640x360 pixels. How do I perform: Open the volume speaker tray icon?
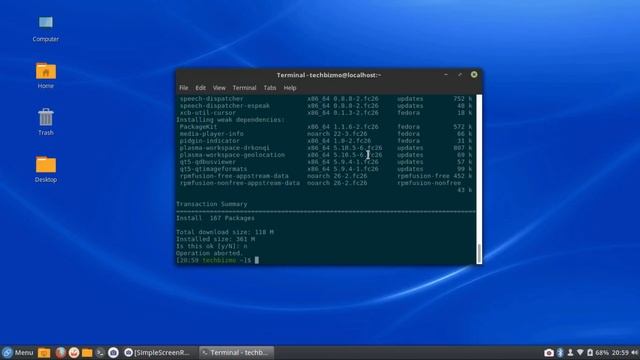(x=634, y=353)
